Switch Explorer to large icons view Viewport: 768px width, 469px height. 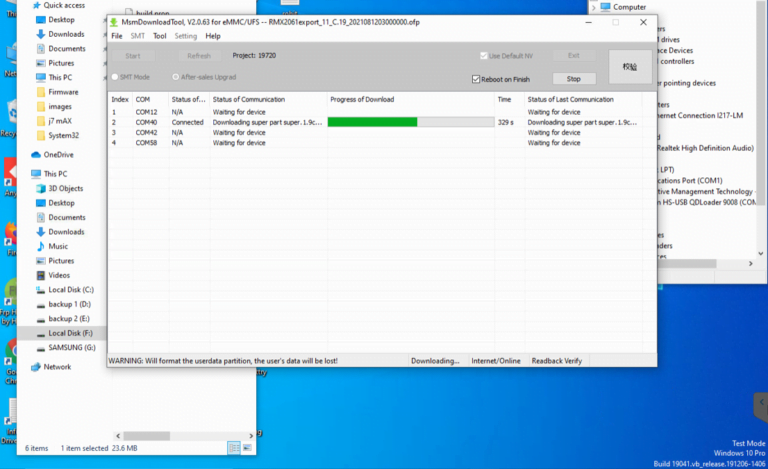pyautogui.click(x=247, y=447)
